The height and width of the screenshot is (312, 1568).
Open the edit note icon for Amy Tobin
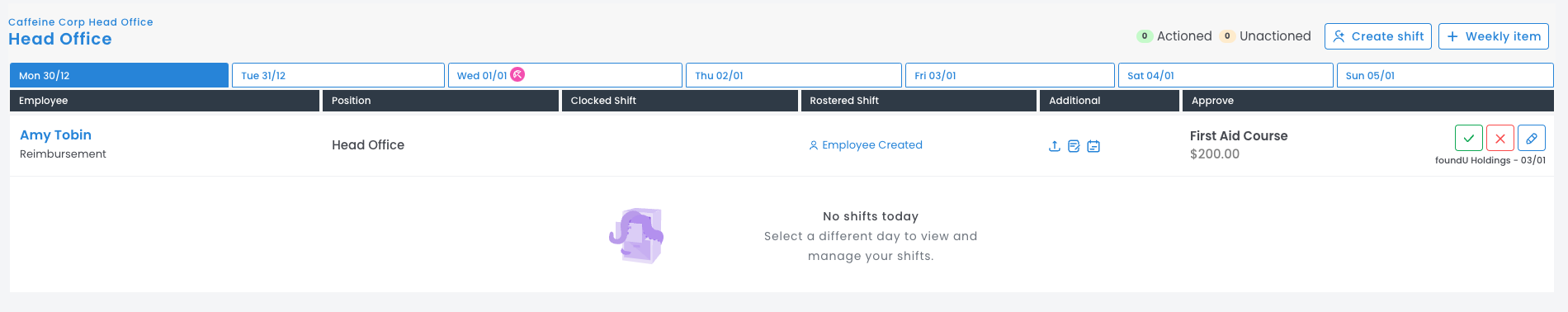1074,146
